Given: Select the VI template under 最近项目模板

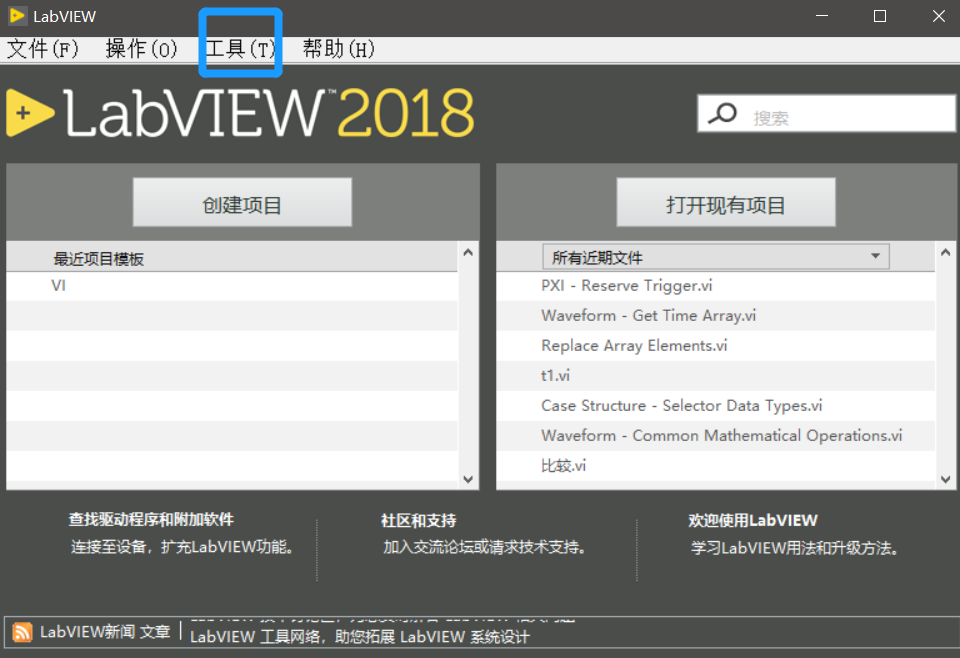Looking at the screenshot, I should (x=58, y=285).
